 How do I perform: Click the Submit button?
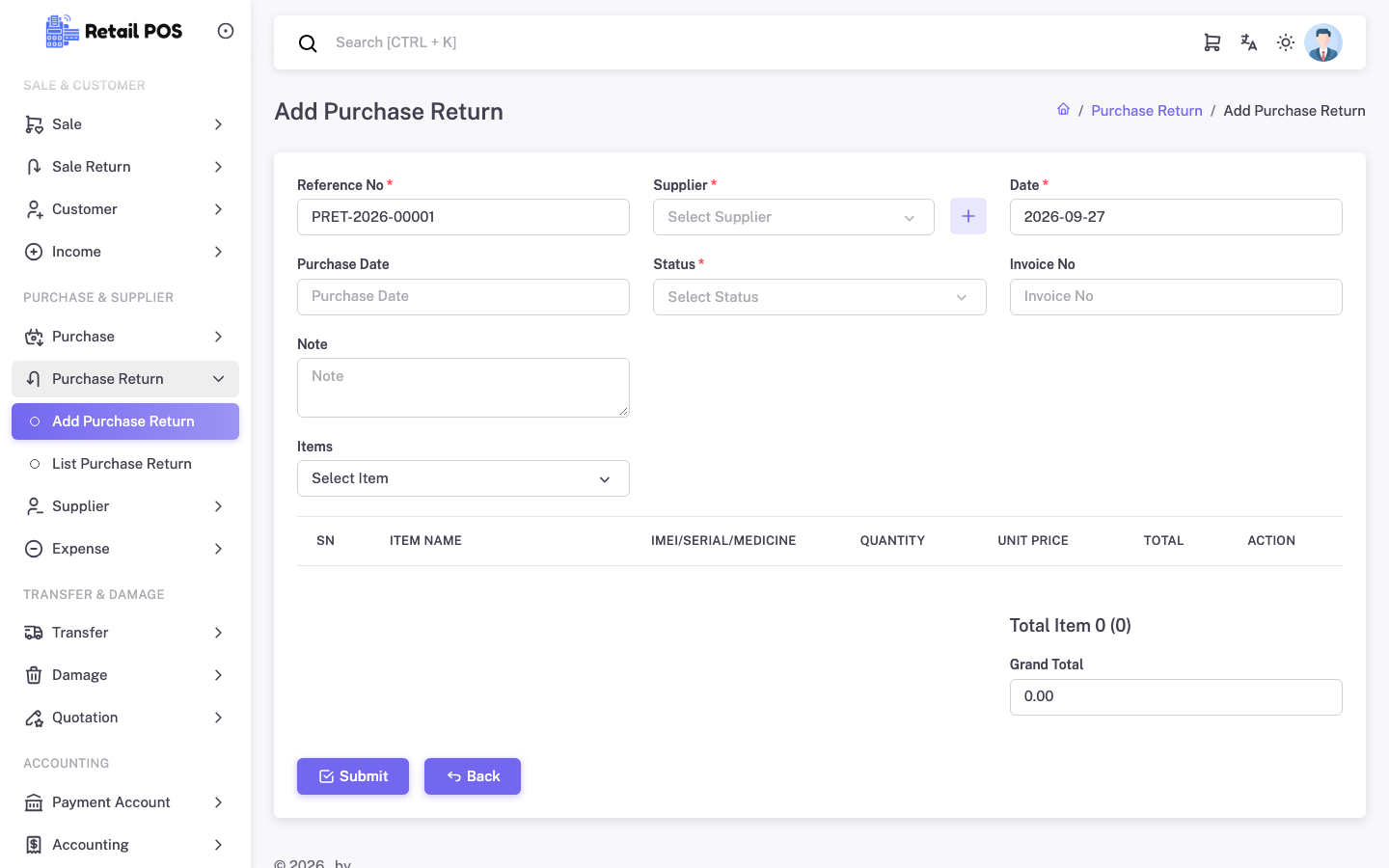[x=353, y=776]
